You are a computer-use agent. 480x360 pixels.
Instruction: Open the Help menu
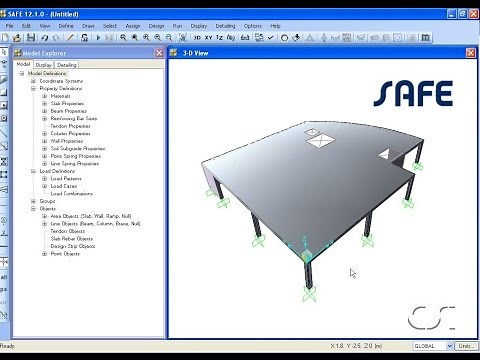coord(275,26)
